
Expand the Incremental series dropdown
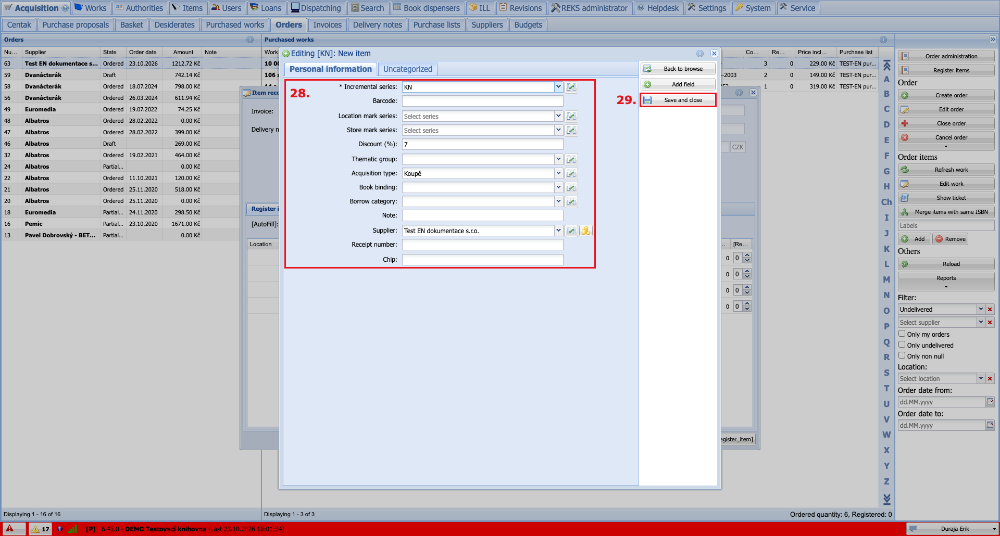click(559, 87)
